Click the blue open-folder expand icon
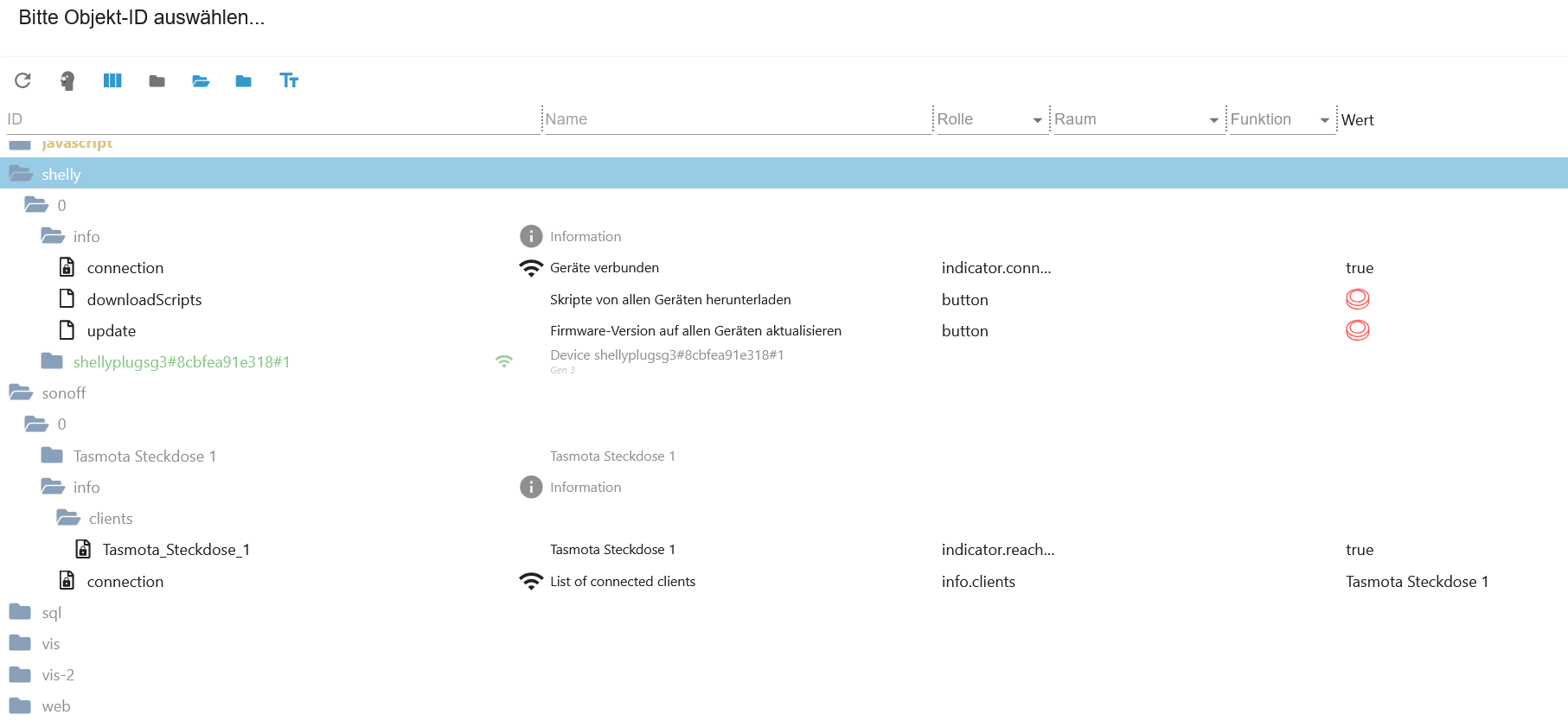This screenshot has height=721, width=1568. point(201,80)
